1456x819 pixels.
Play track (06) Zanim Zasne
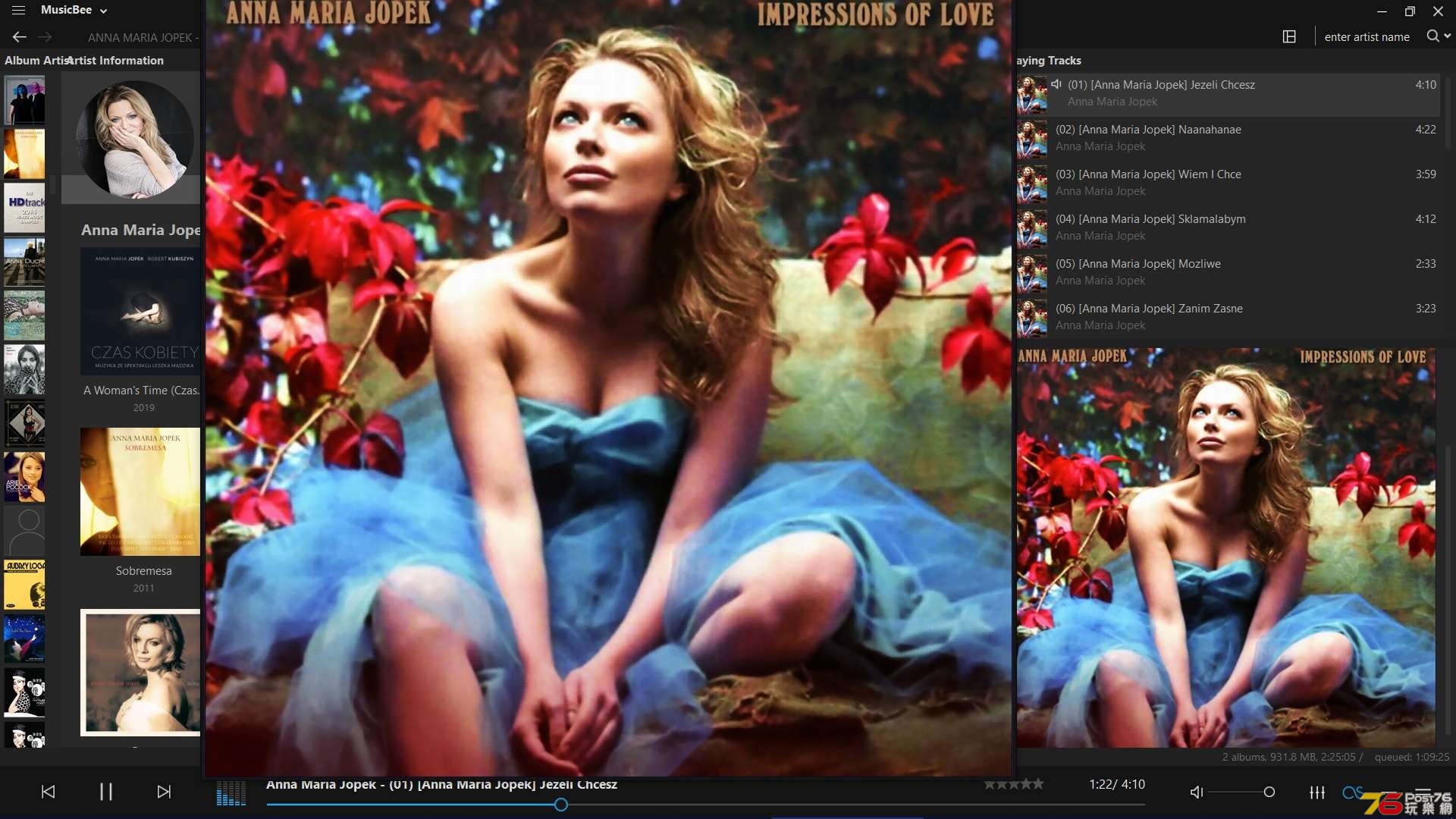tap(1228, 317)
